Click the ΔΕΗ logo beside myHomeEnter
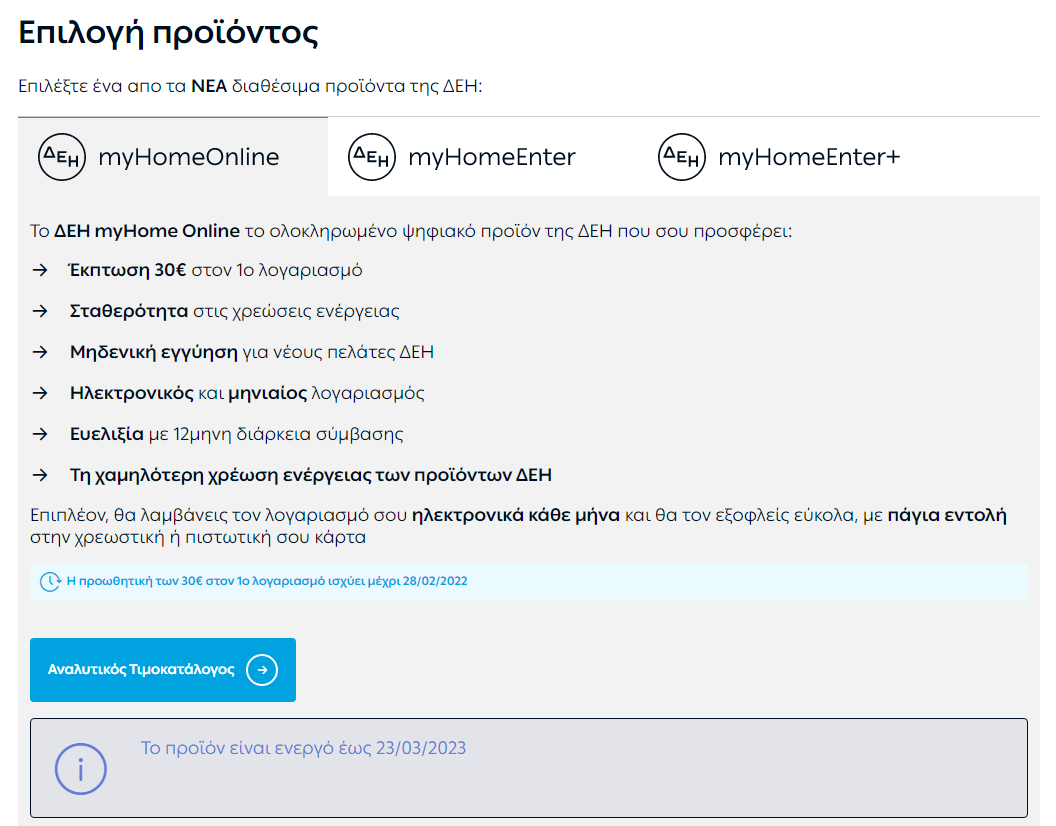1056x826 pixels. point(372,157)
